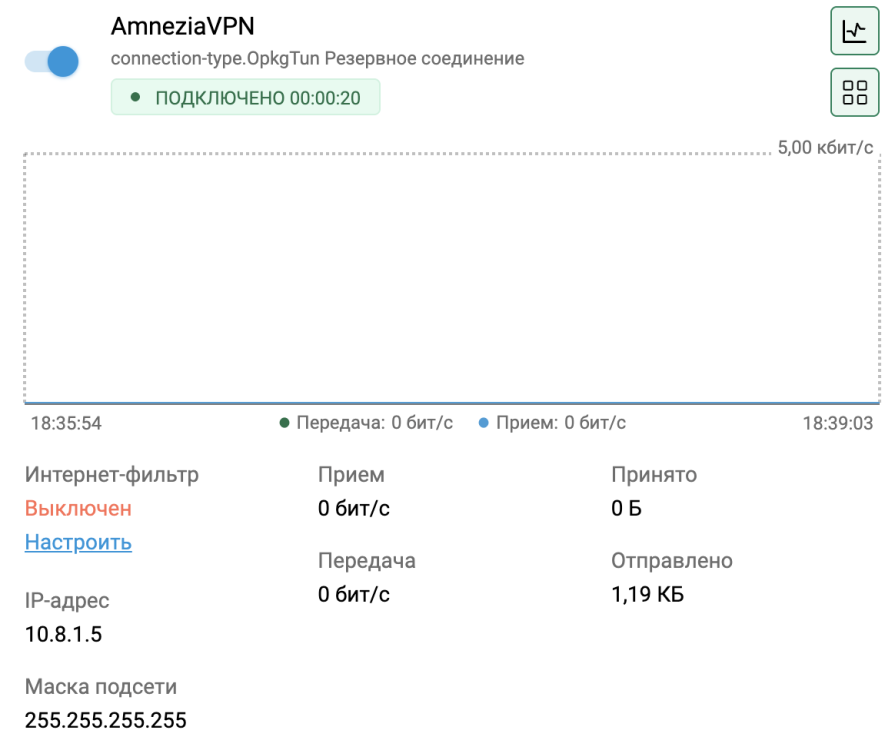Screen dimensions: 895x750
Task: Click the 18:35:54 graph start time
Action: (66, 423)
